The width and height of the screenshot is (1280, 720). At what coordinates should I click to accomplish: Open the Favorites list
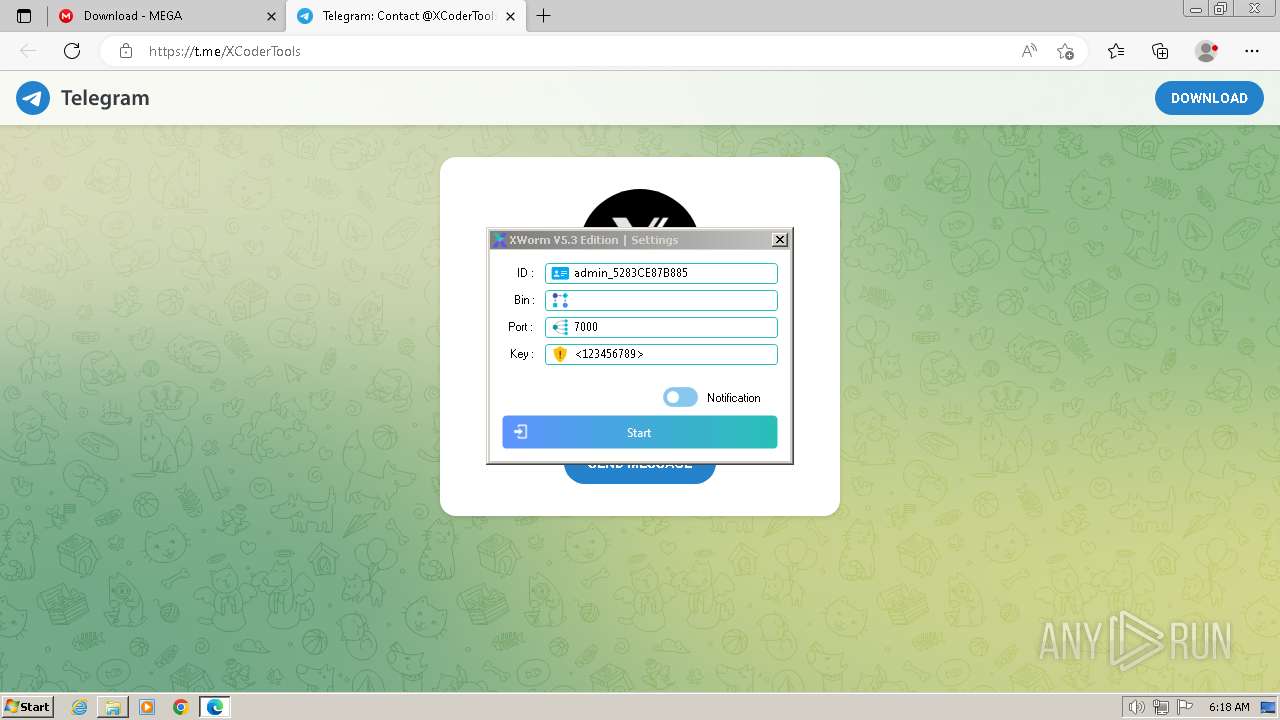pyautogui.click(x=1116, y=51)
